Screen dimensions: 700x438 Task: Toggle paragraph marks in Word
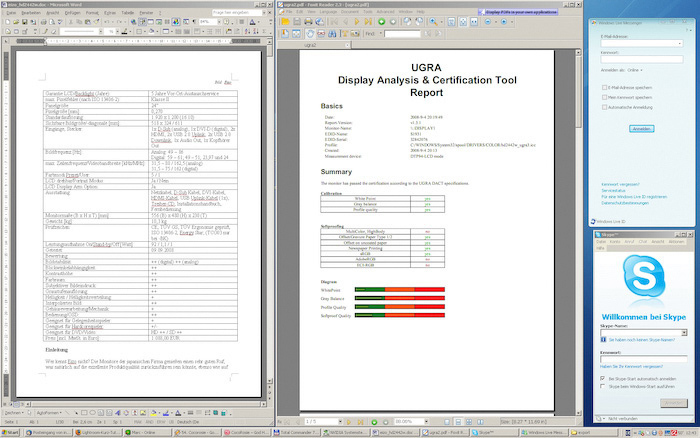(x=194, y=22)
